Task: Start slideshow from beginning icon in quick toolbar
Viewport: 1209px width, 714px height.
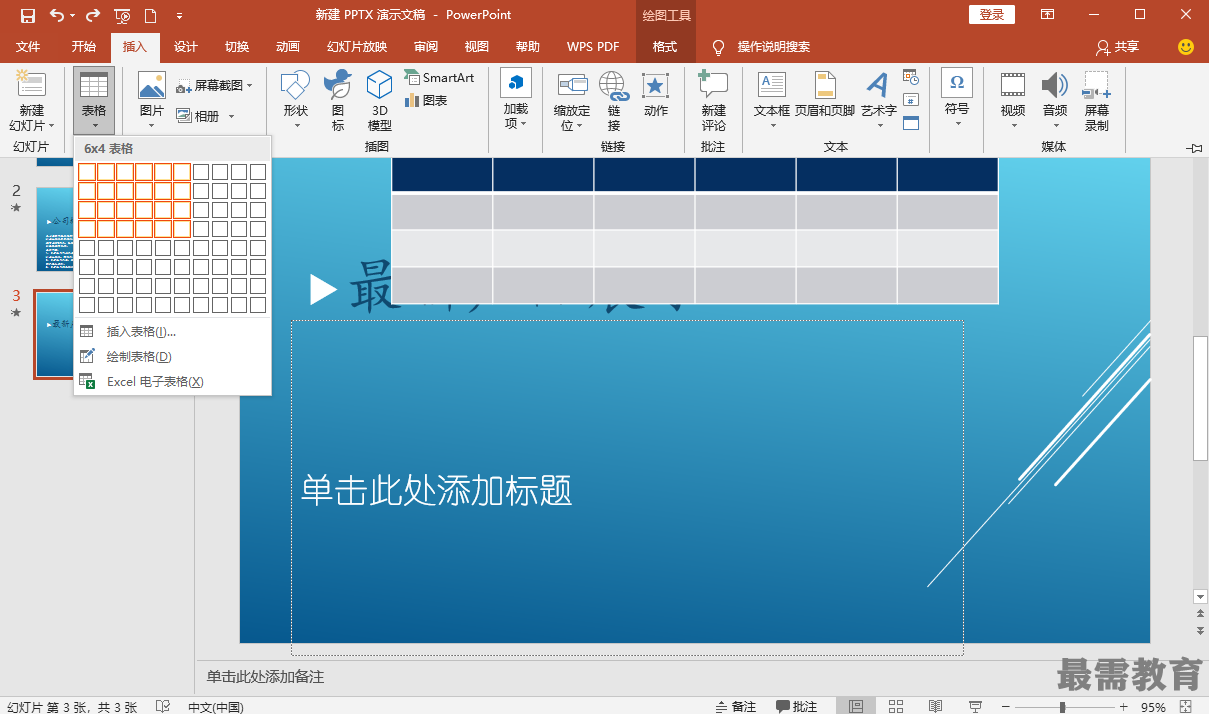Action: coord(122,15)
